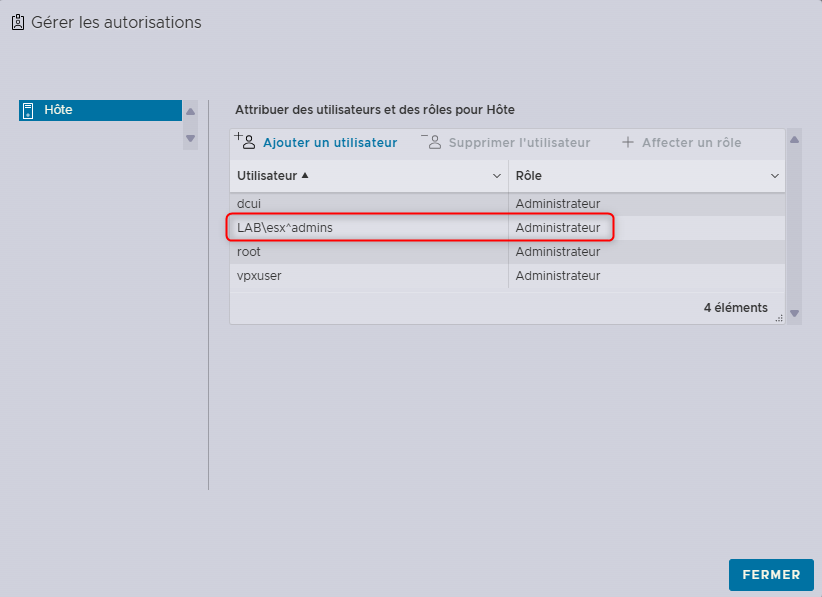Click the resize grip below 4 éléments
The width and height of the screenshot is (822, 597).
[779, 316]
